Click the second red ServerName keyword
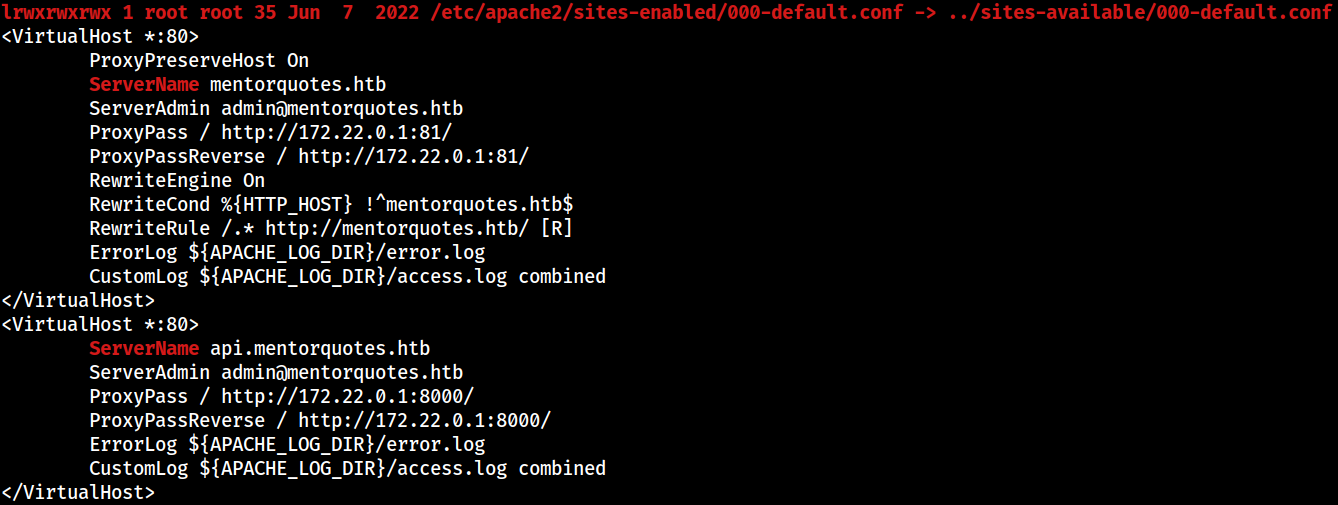Viewport: 1338px width, 505px height. coord(144,348)
